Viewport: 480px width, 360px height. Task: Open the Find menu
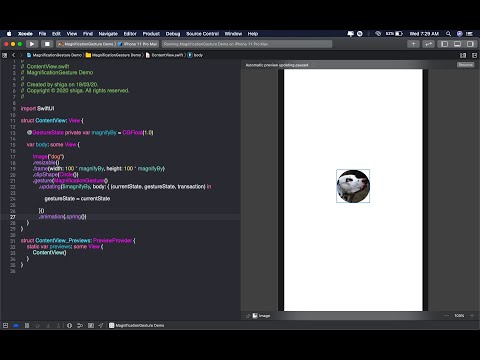coord(88,34)
